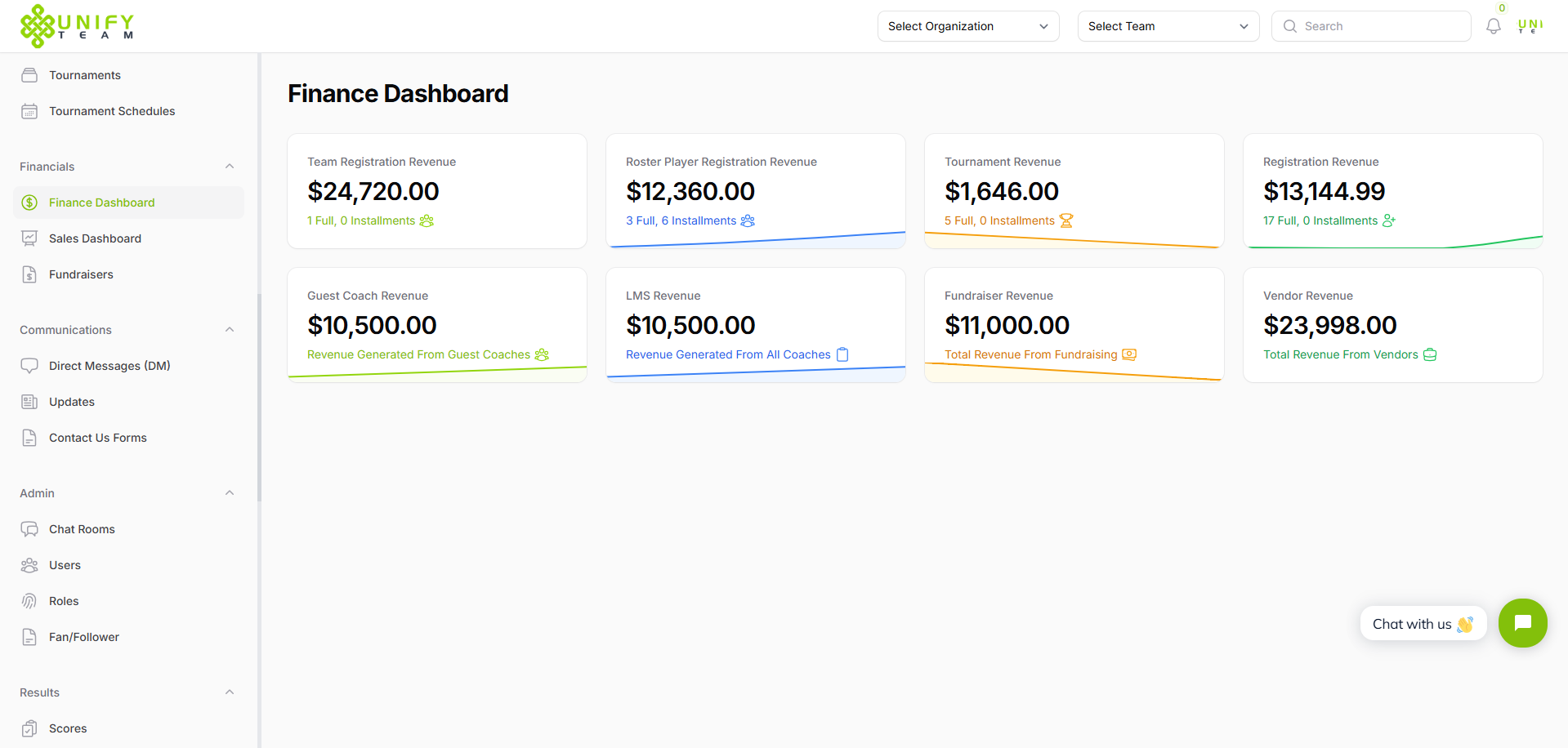Viewport: 1568px width, 748px height.
Task: Select the Finance Dashboard dollar icon
Action: 29,202
